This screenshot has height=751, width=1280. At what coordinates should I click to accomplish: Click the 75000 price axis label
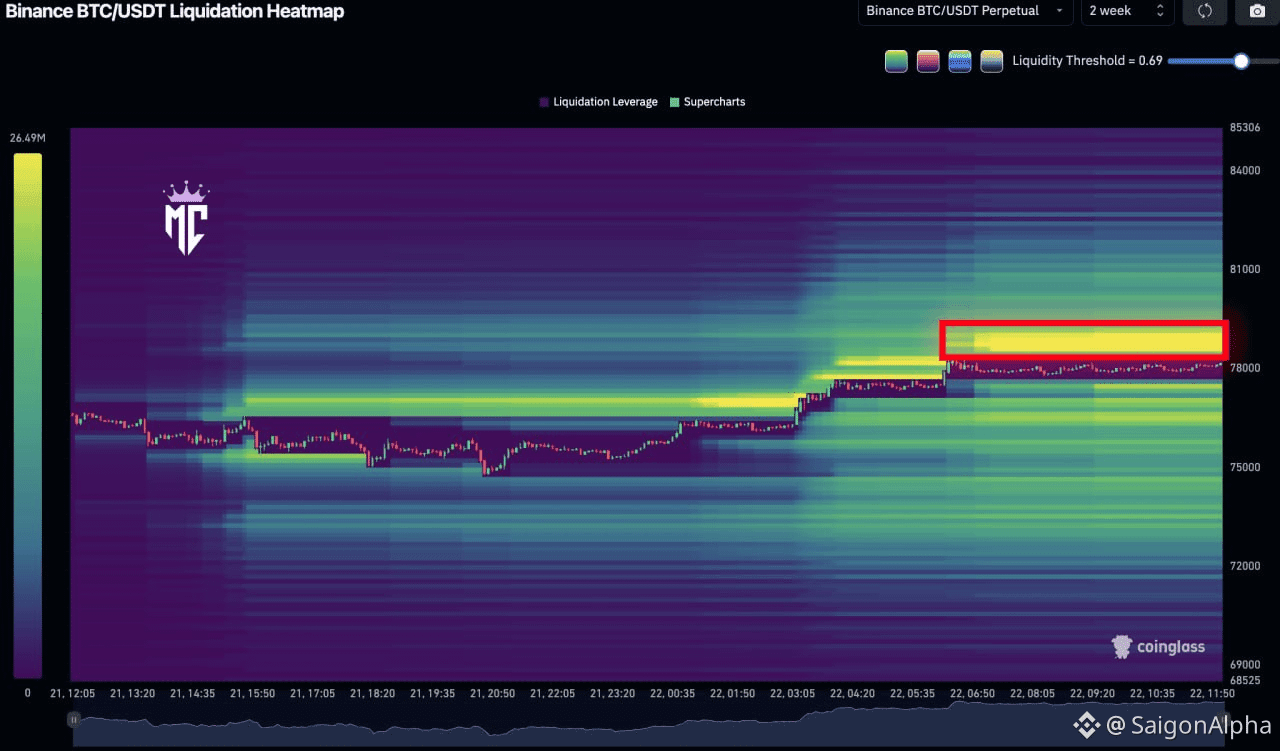coord(1245,467)
